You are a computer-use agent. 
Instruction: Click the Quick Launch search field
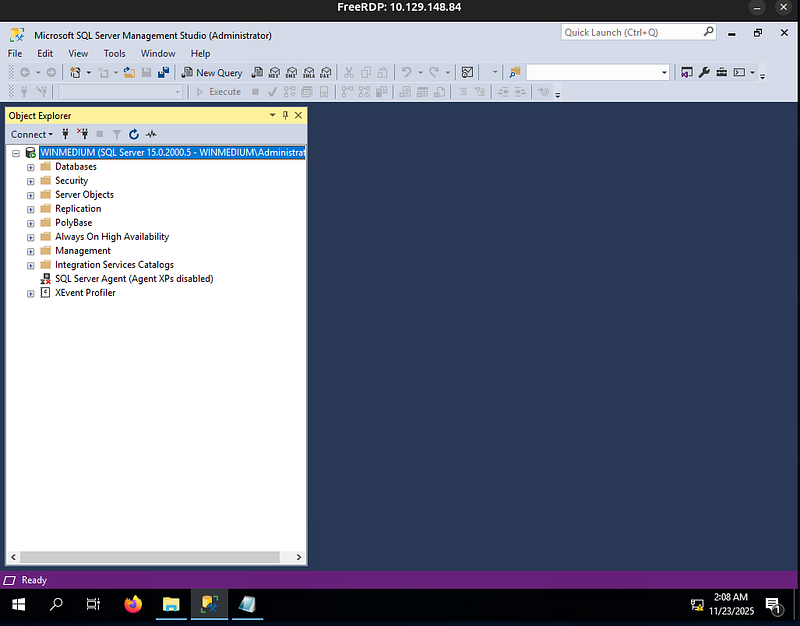tap(638, 32)
